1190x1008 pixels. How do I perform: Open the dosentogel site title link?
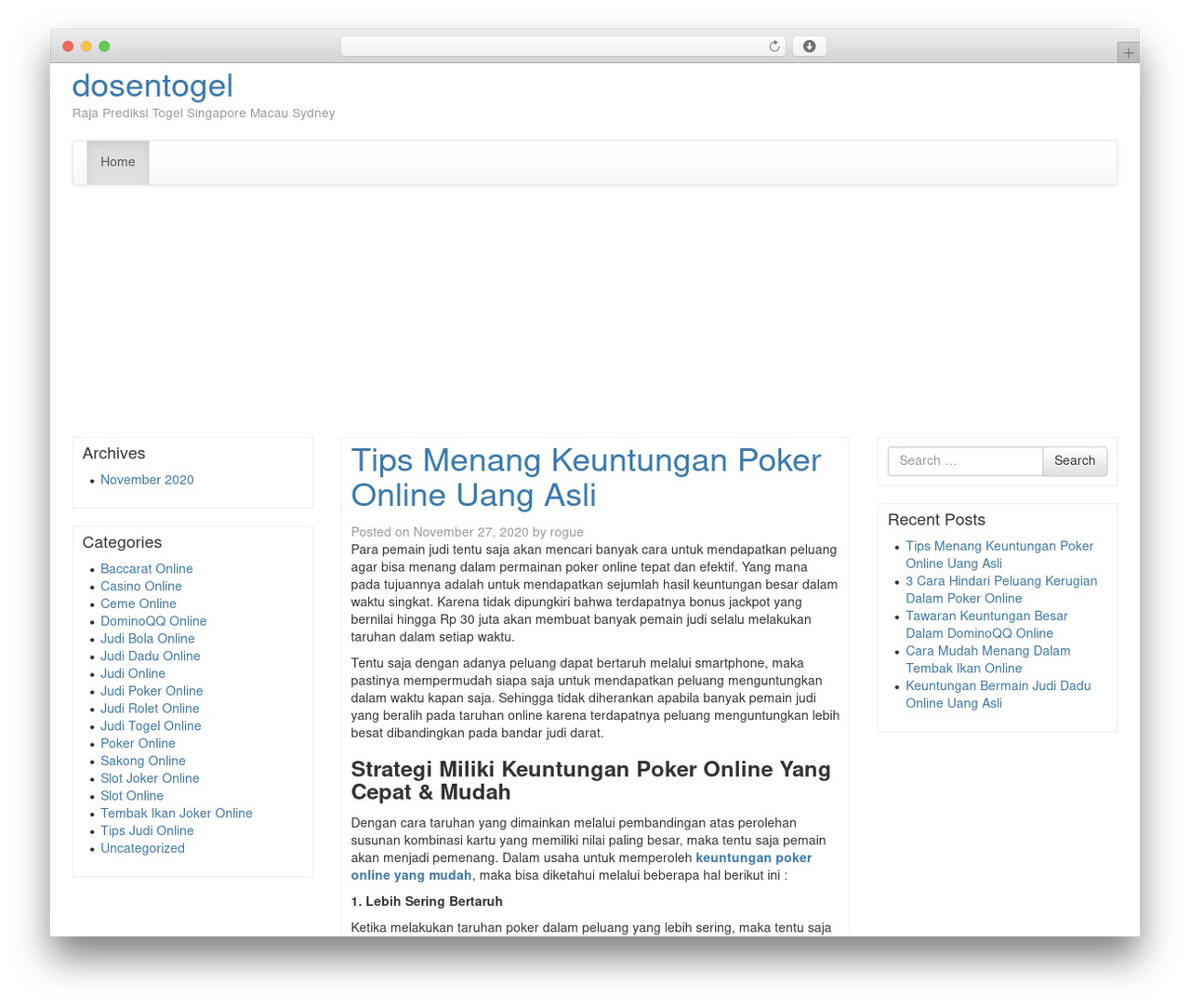pyautogui.click(x=152, y=86)
